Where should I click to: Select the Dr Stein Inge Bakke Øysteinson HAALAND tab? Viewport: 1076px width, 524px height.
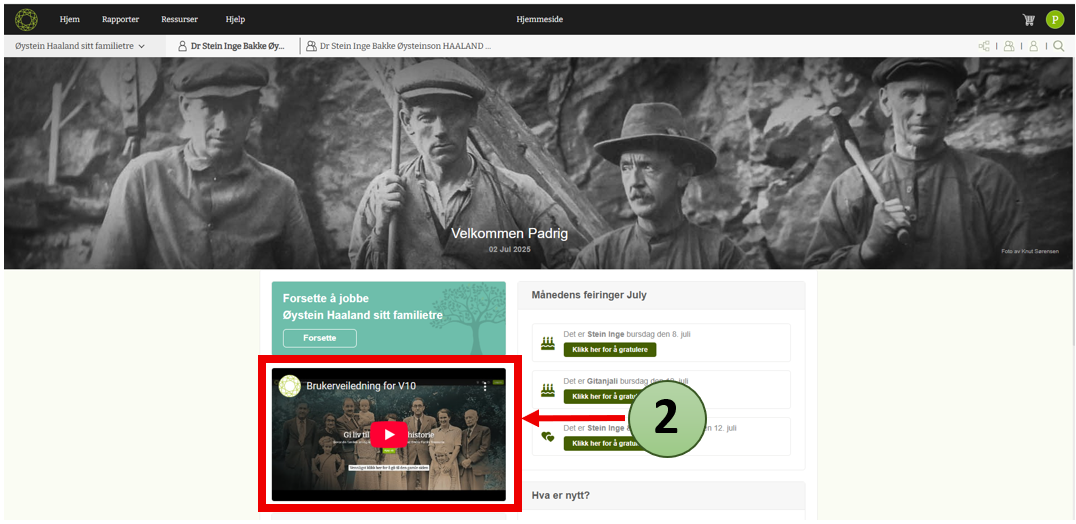(400, 46)
